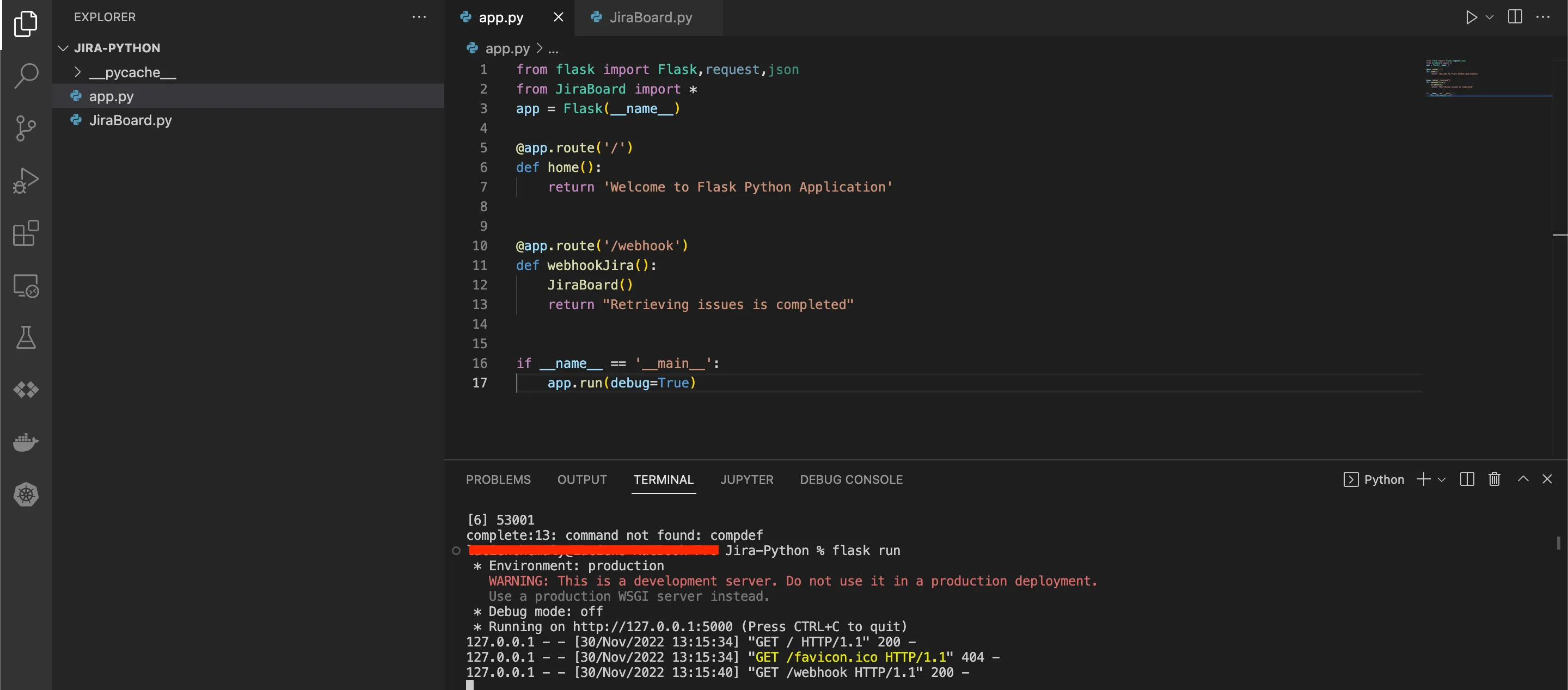The image size is (1568, 690).
Task: Close the app.py editor tab
Action: pos(558,17)
